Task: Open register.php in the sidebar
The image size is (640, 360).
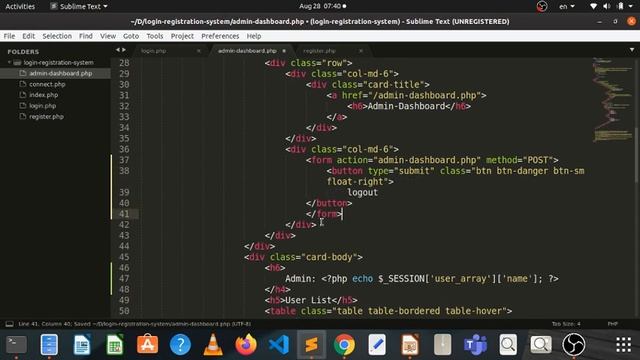Action: click(x=46, y=116)
